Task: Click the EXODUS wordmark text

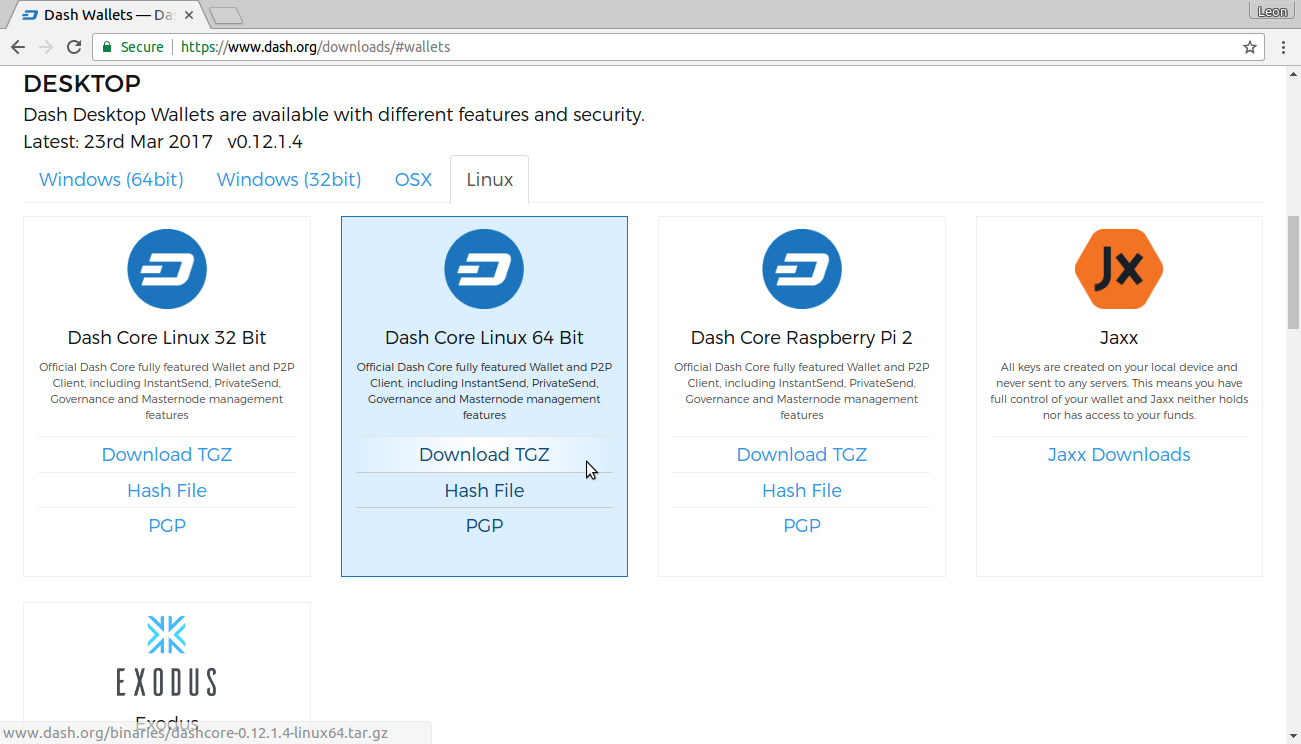Action: pos(166,682)
